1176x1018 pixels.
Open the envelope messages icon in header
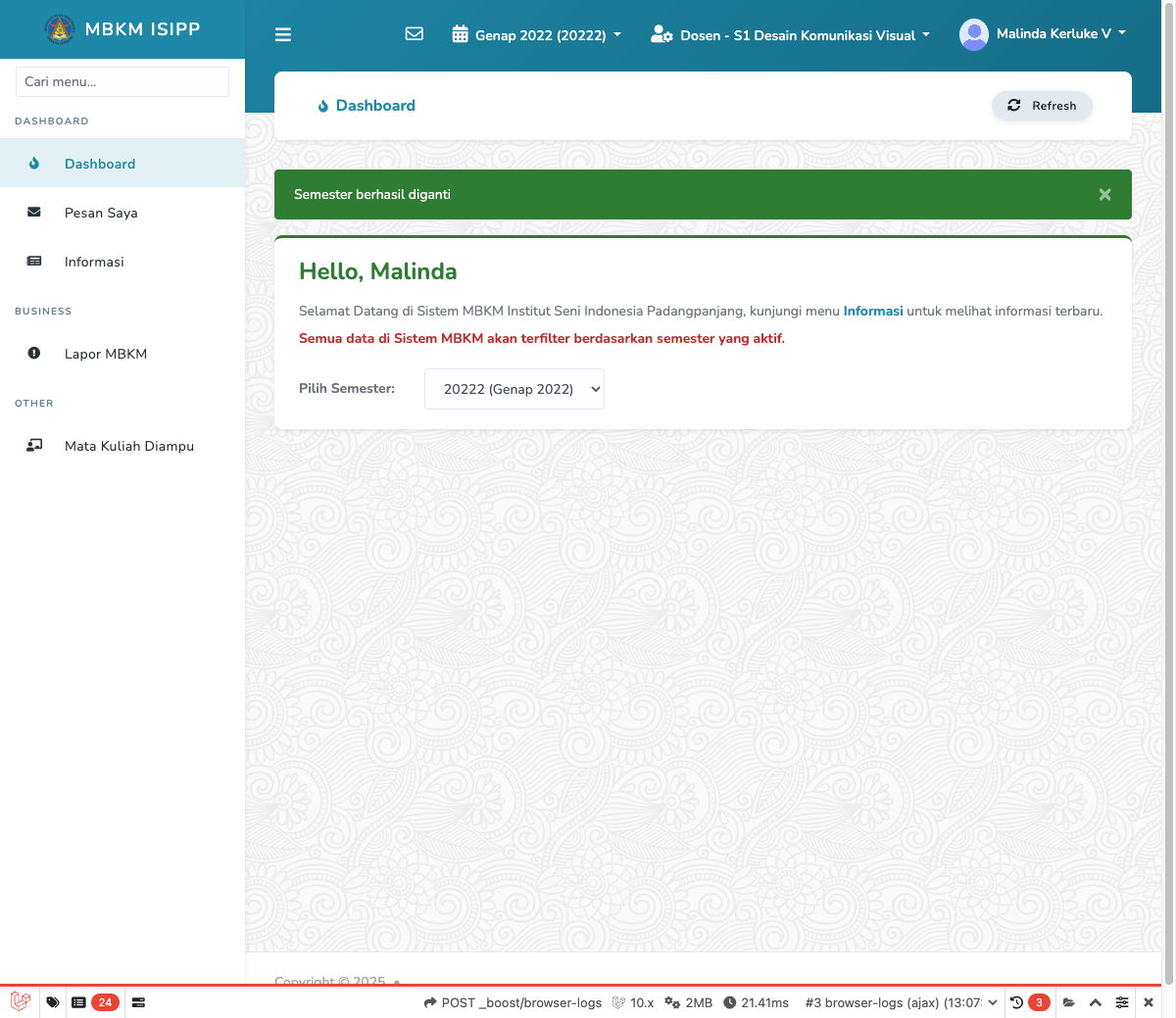(415, 34)
